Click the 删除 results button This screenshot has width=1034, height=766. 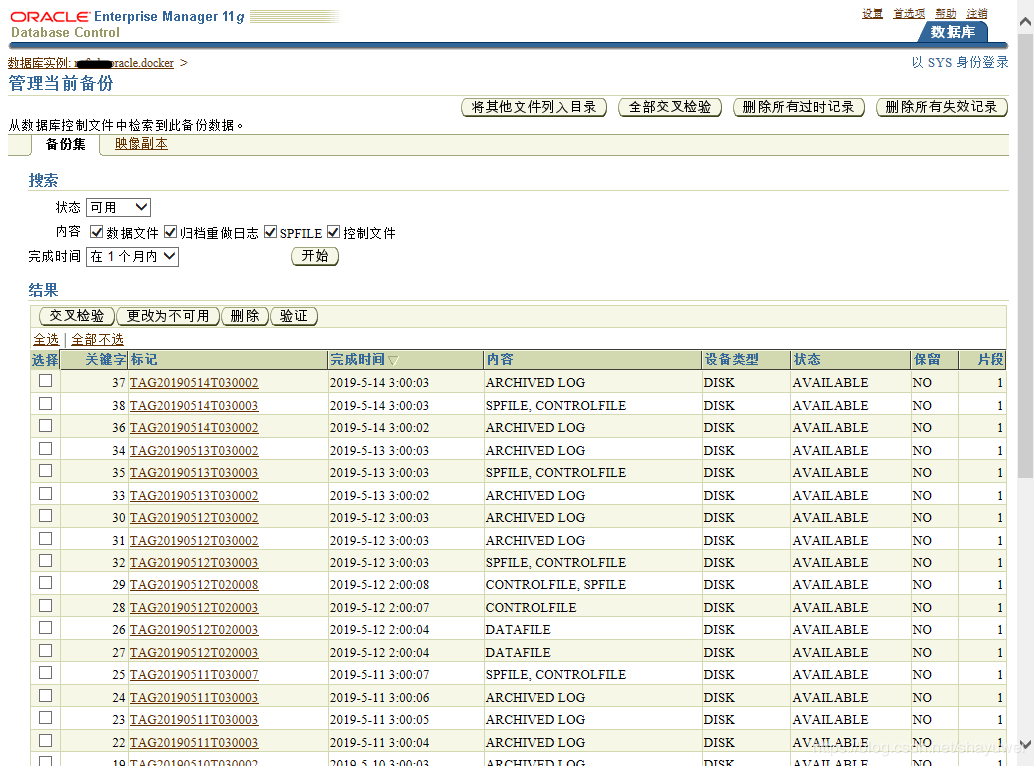tap(245, 316)
